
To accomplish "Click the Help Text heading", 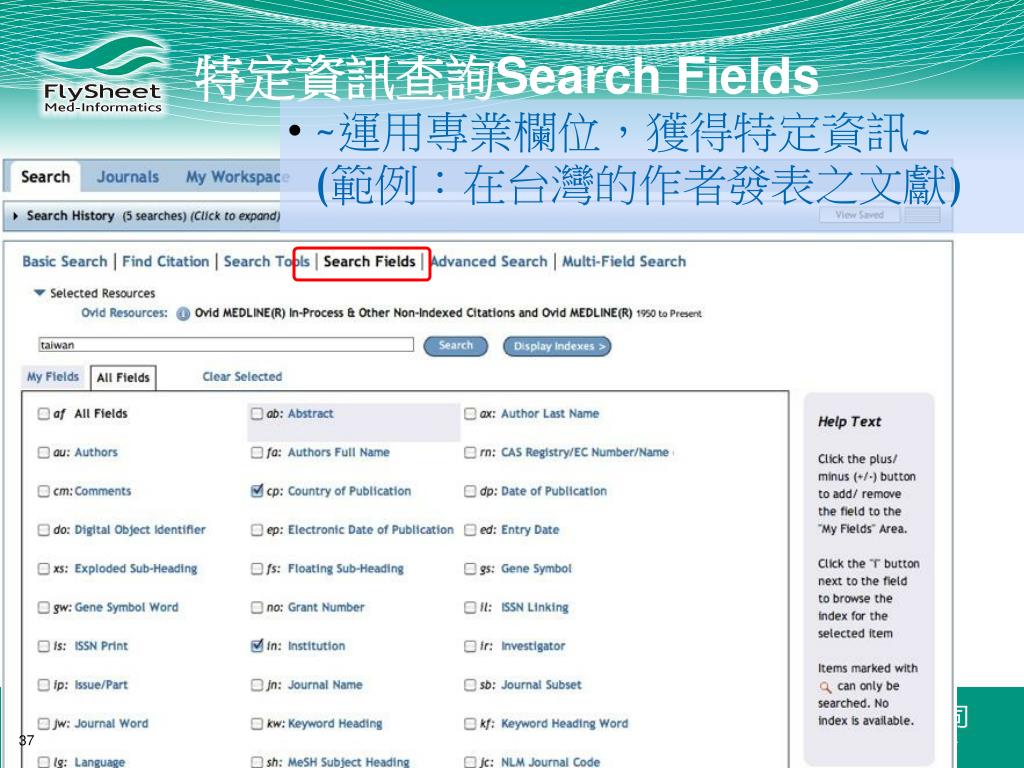I will [850, 422].
